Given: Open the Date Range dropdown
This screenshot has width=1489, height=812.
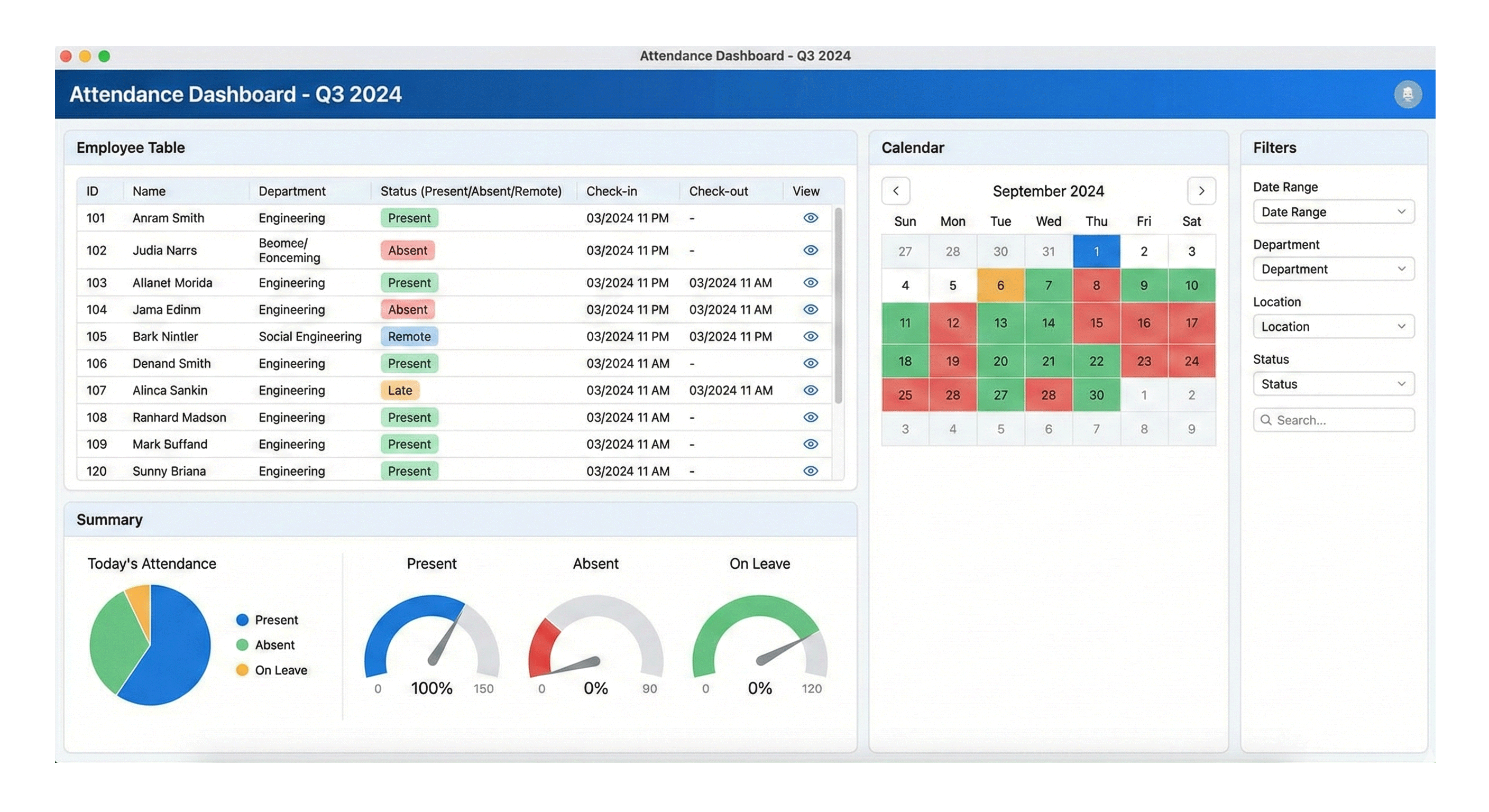Looking at the screenshot, I should click(1333, 211).
